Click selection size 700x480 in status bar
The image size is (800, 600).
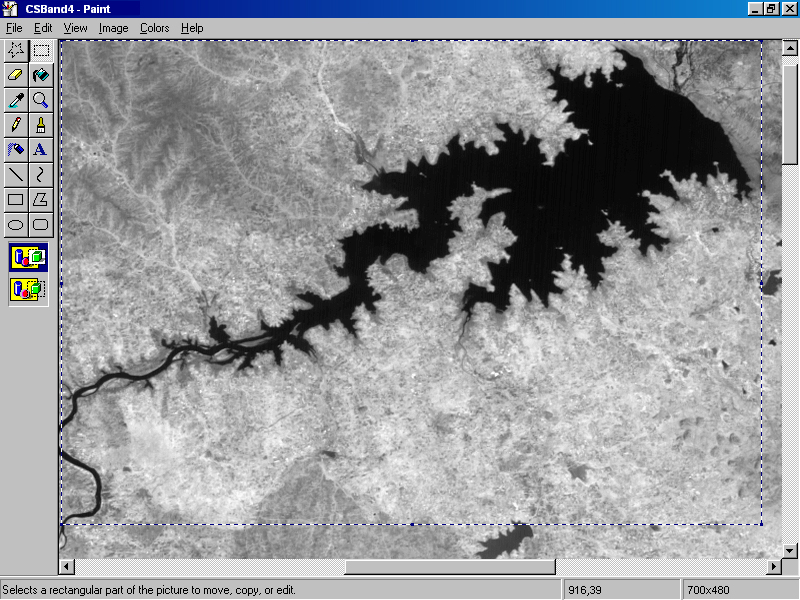click(708, 590)
